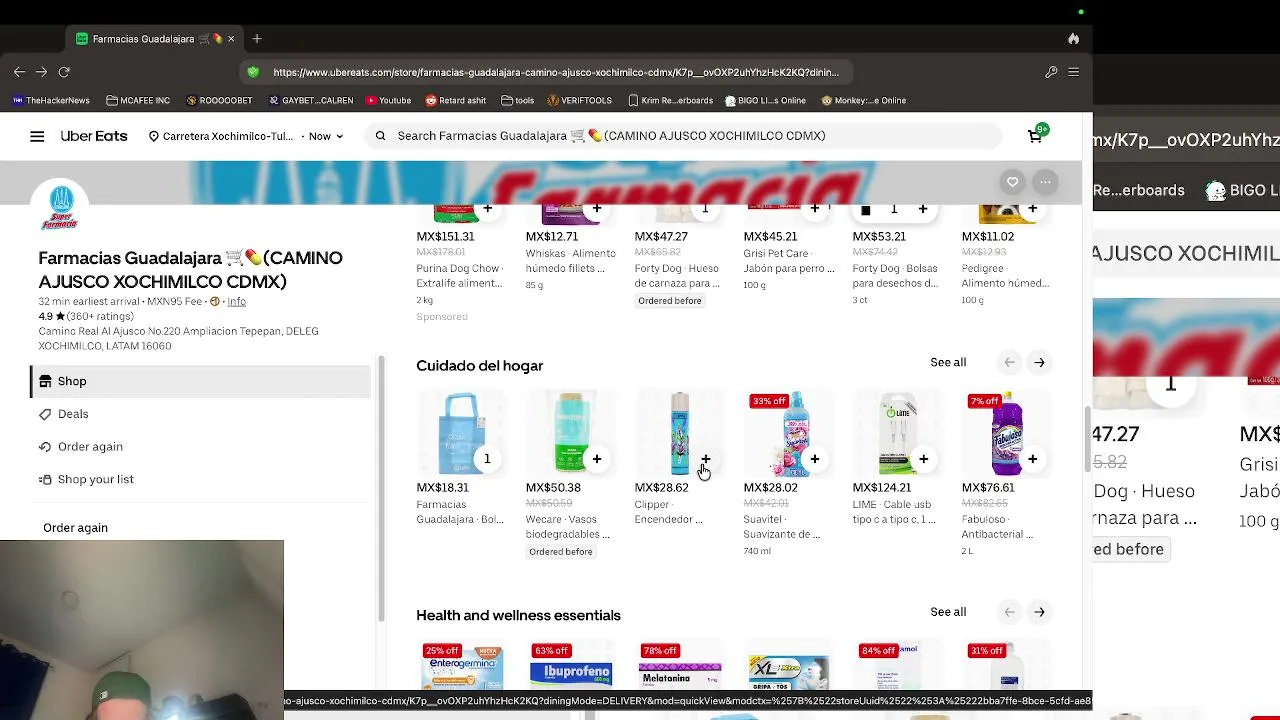Image resolution: width=1280 pixels, height=720 pixels.
Task: Open a new browser tab
Action: pos(257,39)
